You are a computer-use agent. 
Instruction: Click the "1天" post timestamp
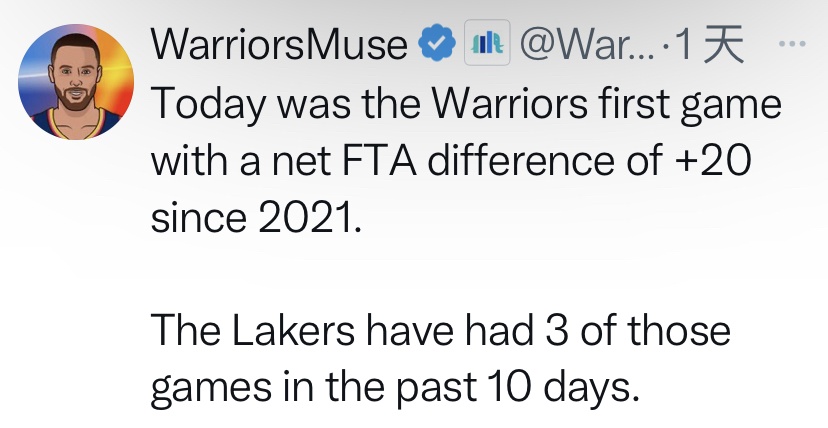click(711, 44)
